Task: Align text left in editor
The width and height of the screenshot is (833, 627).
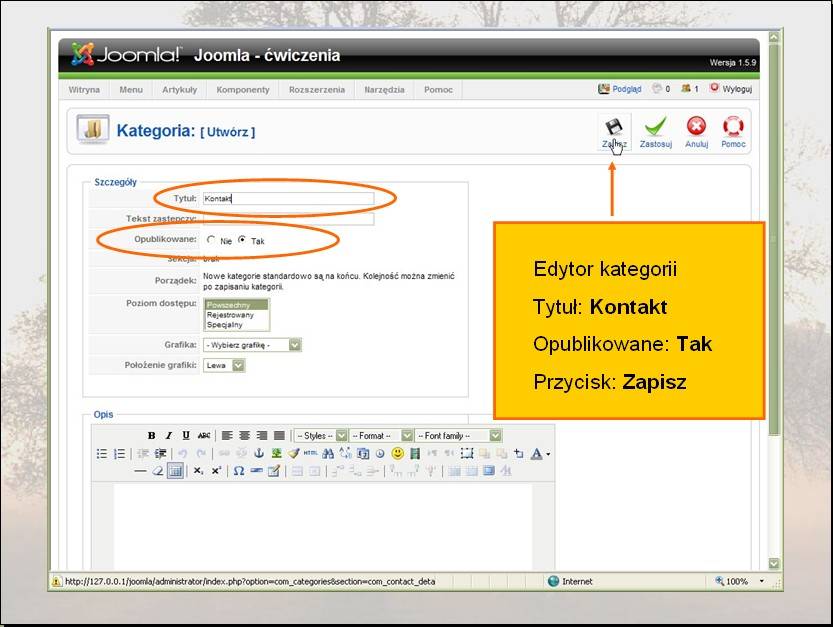Action: (x=227, y=436)
